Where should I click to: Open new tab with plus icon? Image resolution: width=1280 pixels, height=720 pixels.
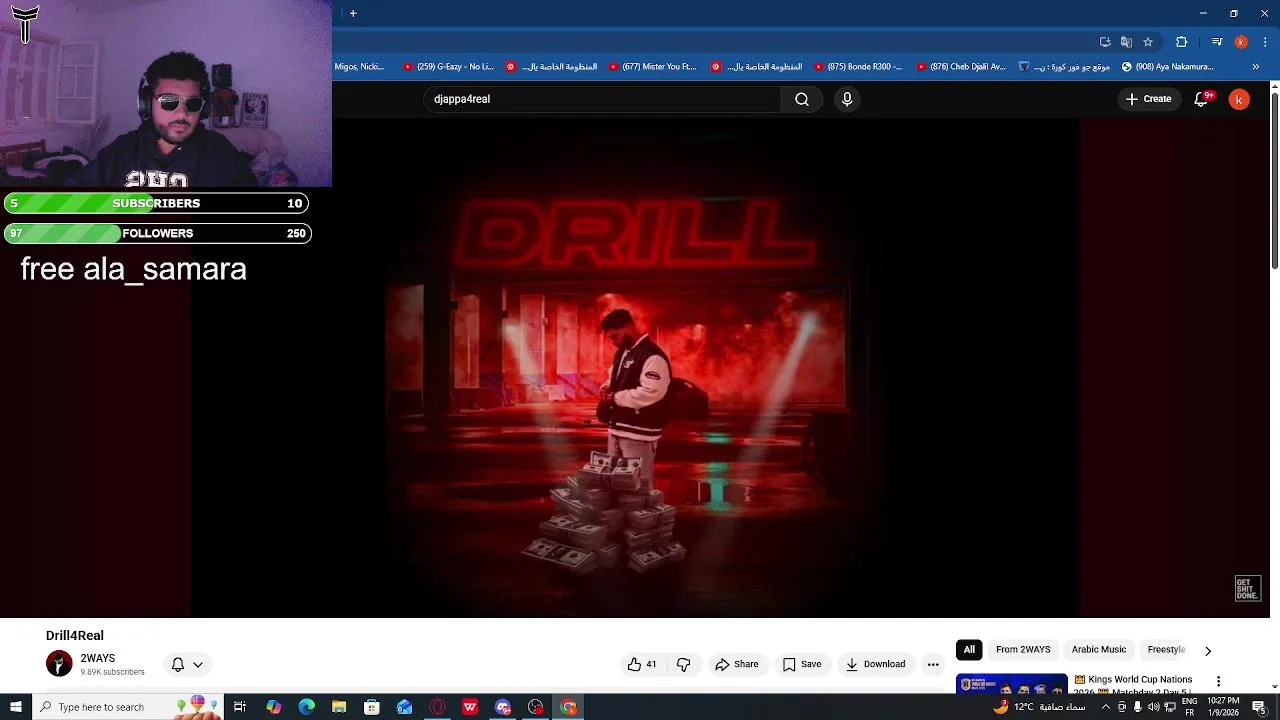(x=353, y=13)
